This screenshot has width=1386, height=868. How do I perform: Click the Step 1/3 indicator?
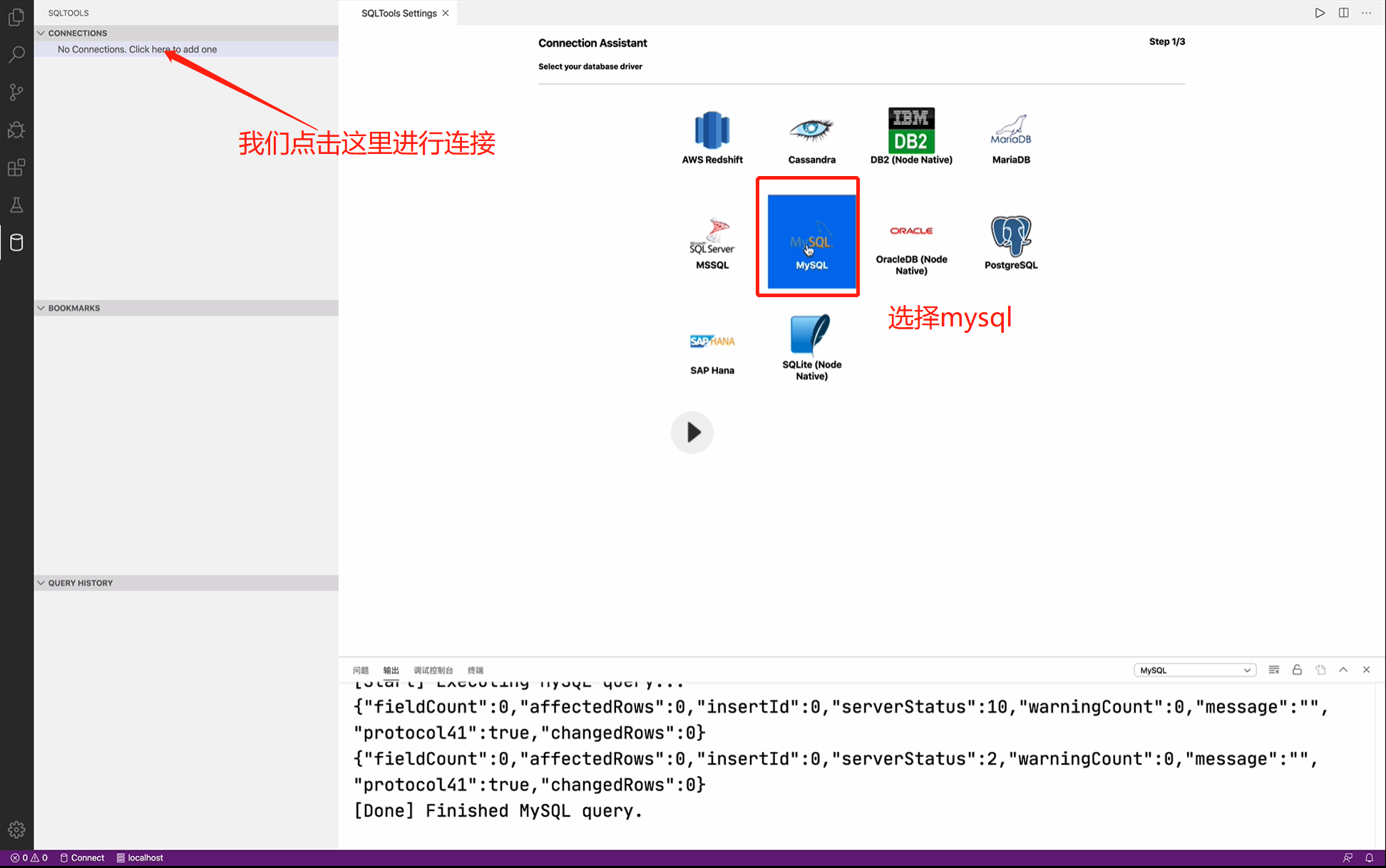1167,41
